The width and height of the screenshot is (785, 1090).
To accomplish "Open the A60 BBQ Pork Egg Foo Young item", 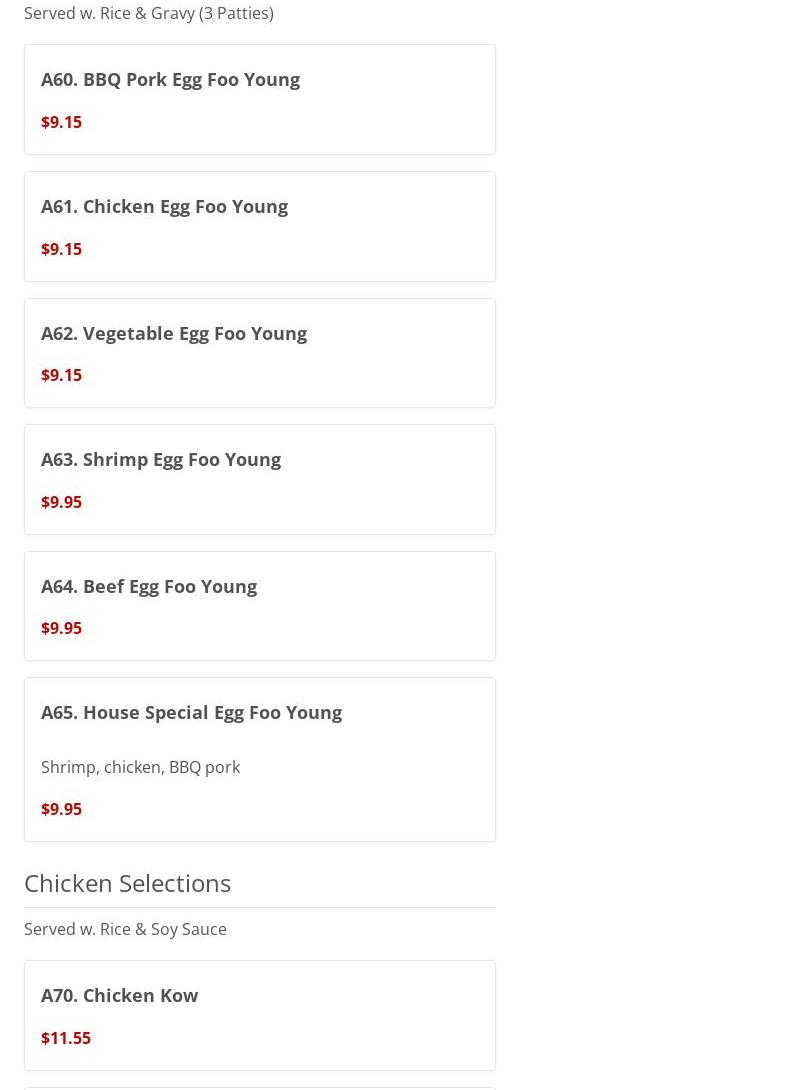I will point(170,79).
